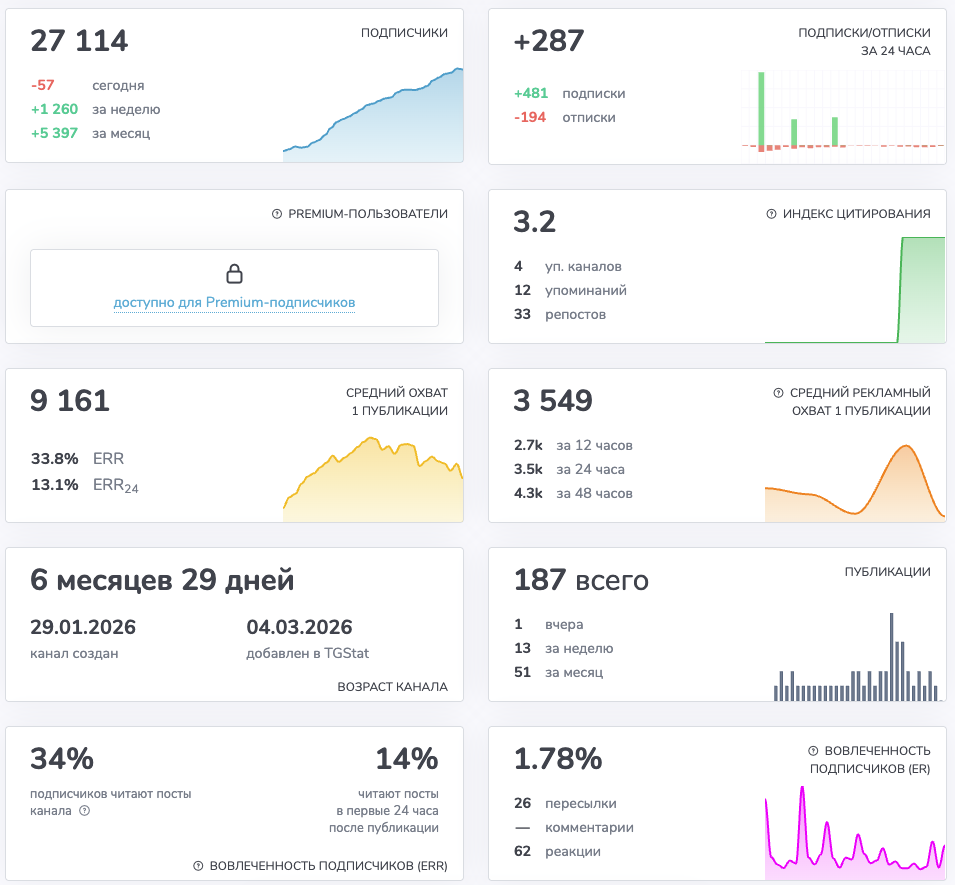This screenshot has height=885, width=955.
Task: Click help icon beside СРЕДНИЙ РЕКЛАМНЫЙ ОХВАТ
Action: (778, 393)
